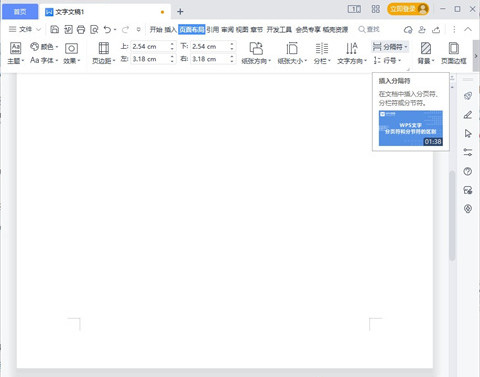Image resolution: width=480 pixels, height=377 pixels.
Task: Click the vertical document scrollbar
Action: (452, 215)
